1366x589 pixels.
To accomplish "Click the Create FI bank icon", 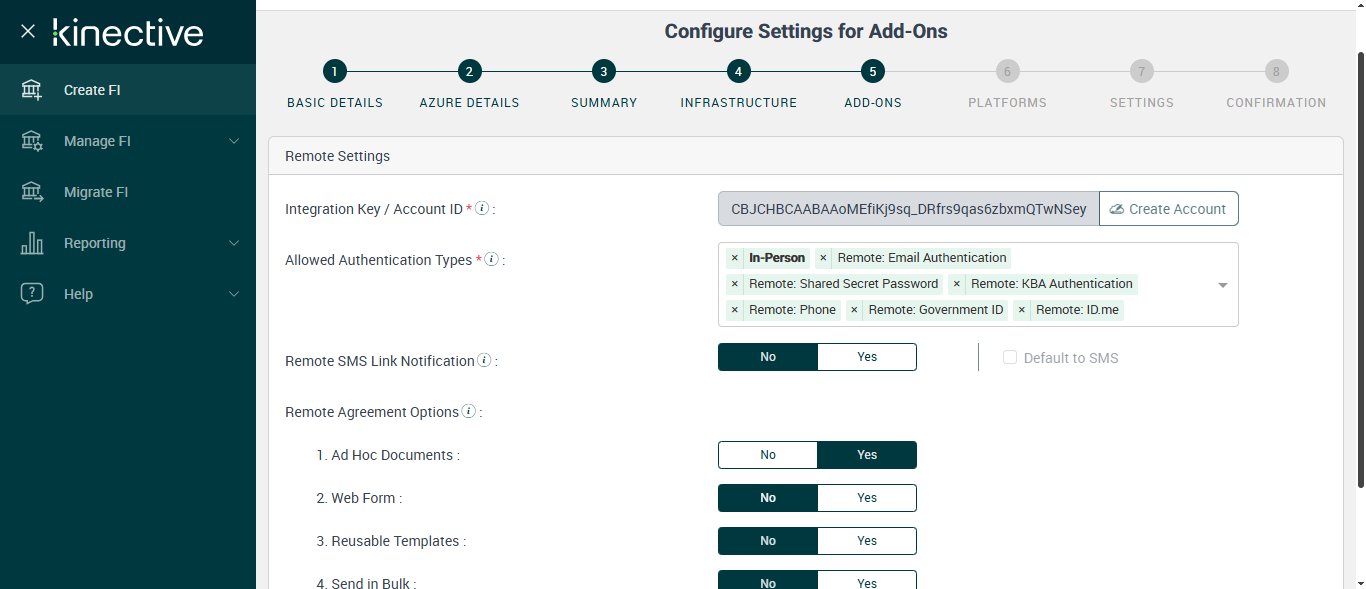I will pos(32,90).
